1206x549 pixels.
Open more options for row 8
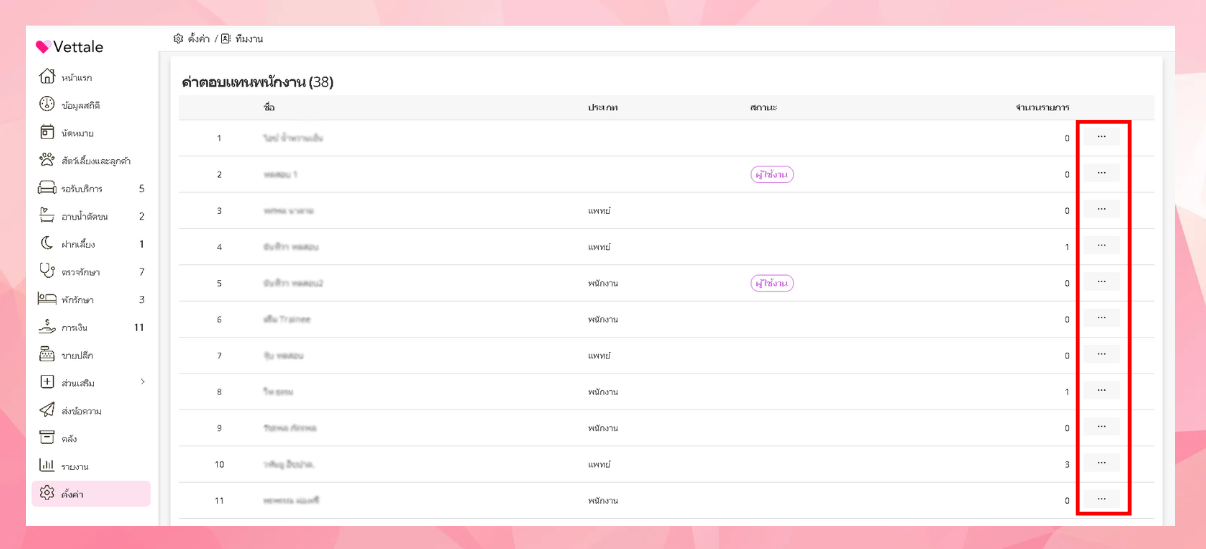tap(1101, 390)
